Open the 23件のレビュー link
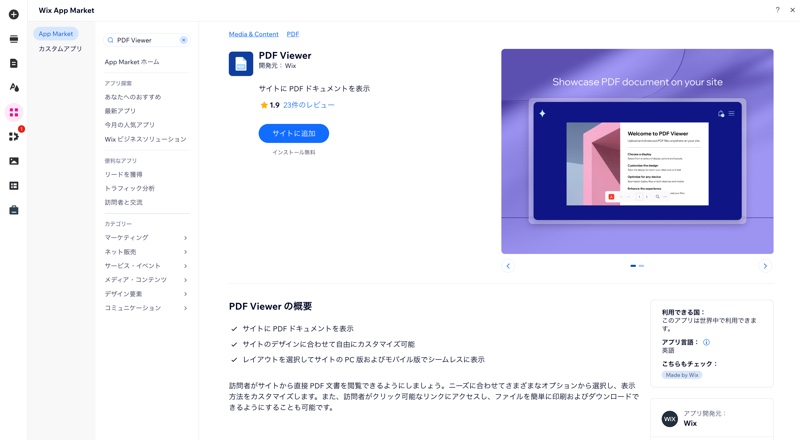The image size is (800, 440). [x=309, y=105]
